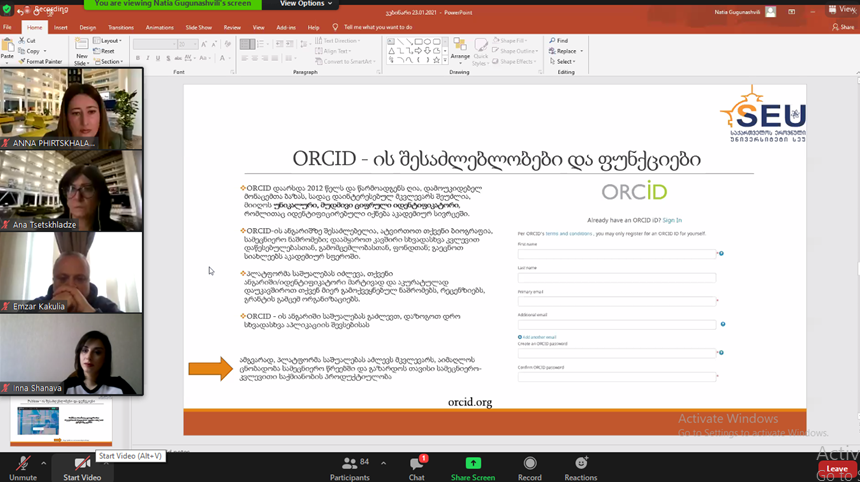Expand participants options arrow beside count
The image size is (860, 482).
(x=383, y=463)
